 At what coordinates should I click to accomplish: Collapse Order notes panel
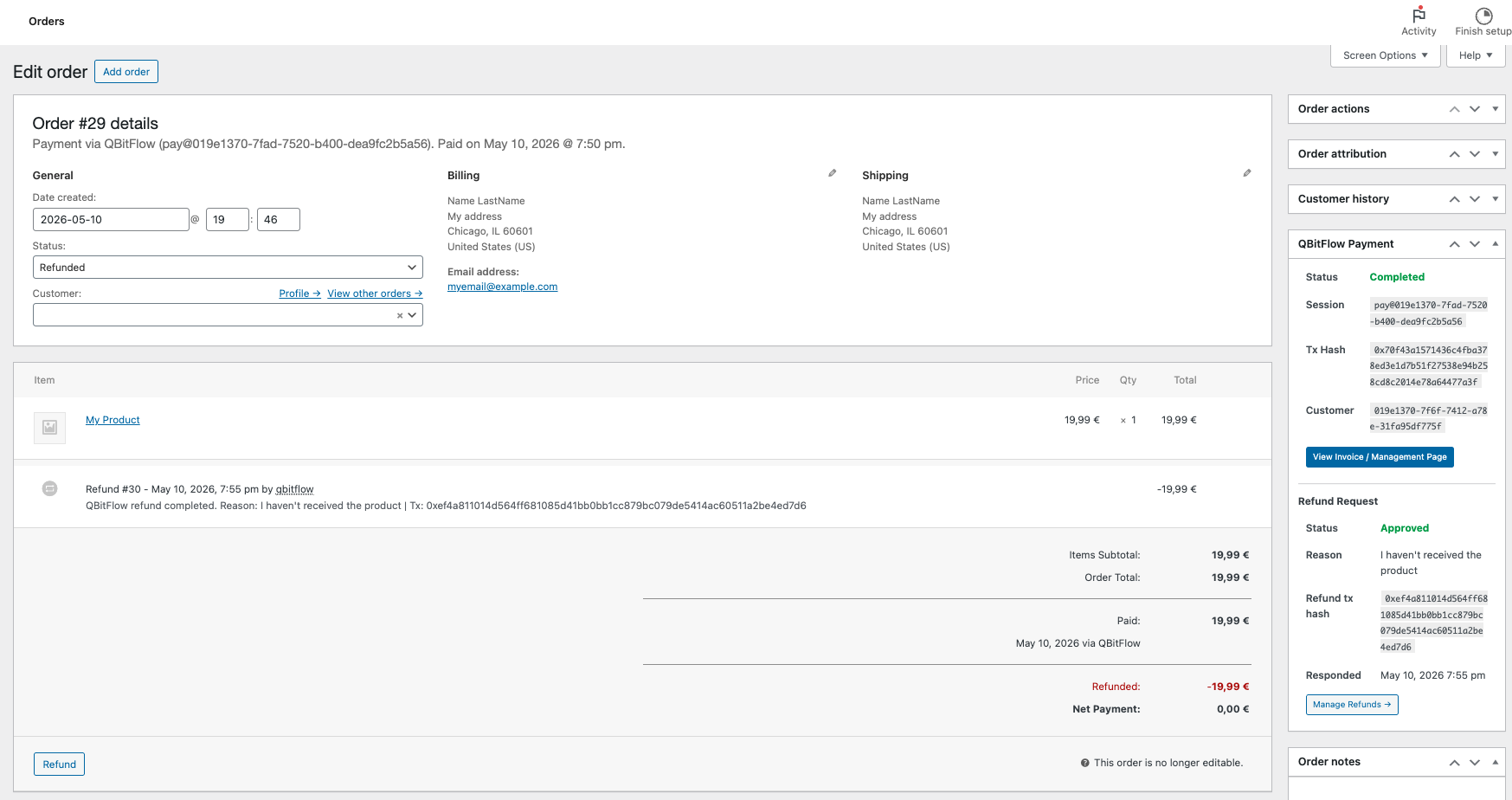tap(1495, 762)
